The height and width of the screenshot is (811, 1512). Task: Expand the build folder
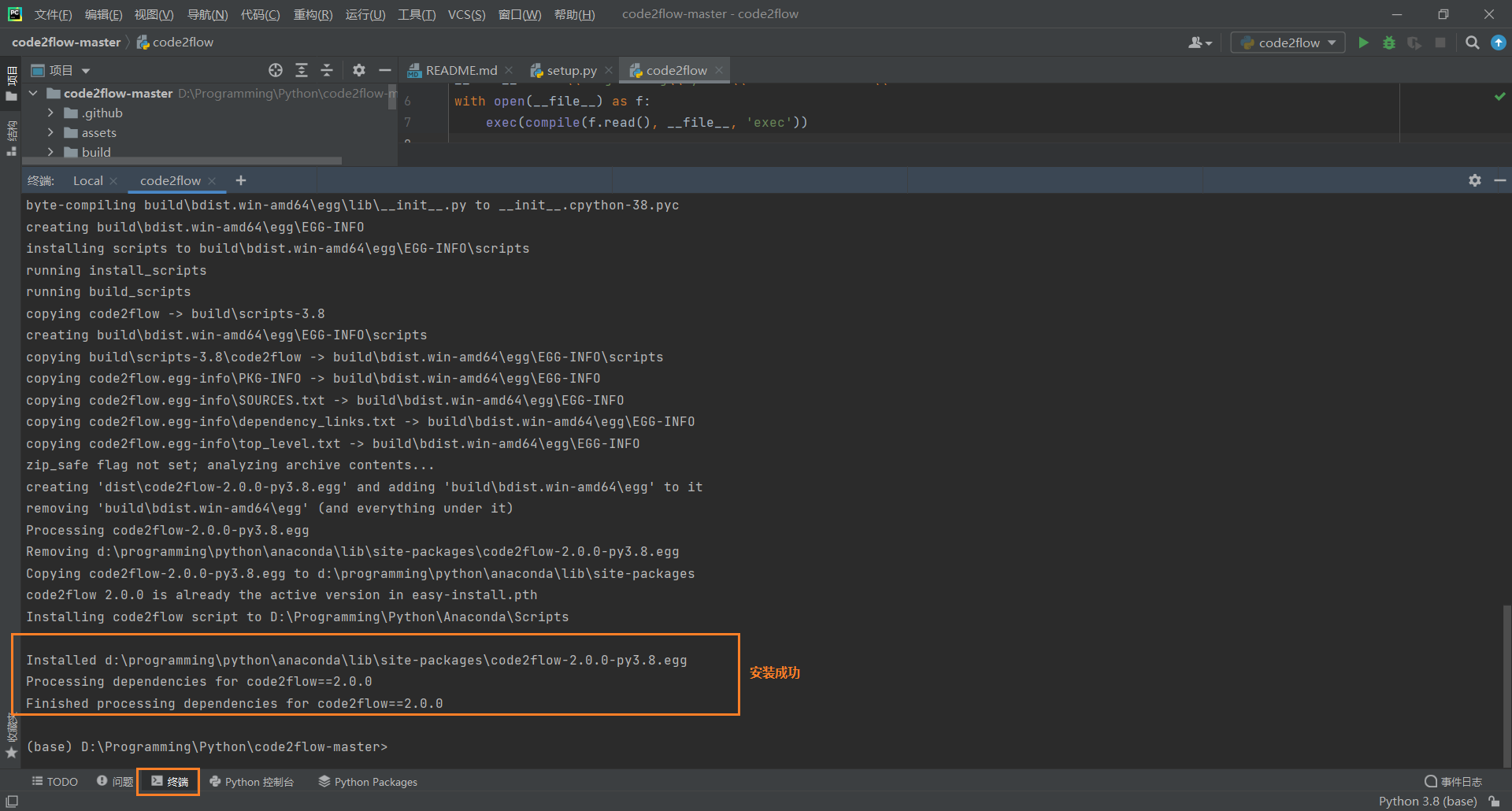[50, 152]
